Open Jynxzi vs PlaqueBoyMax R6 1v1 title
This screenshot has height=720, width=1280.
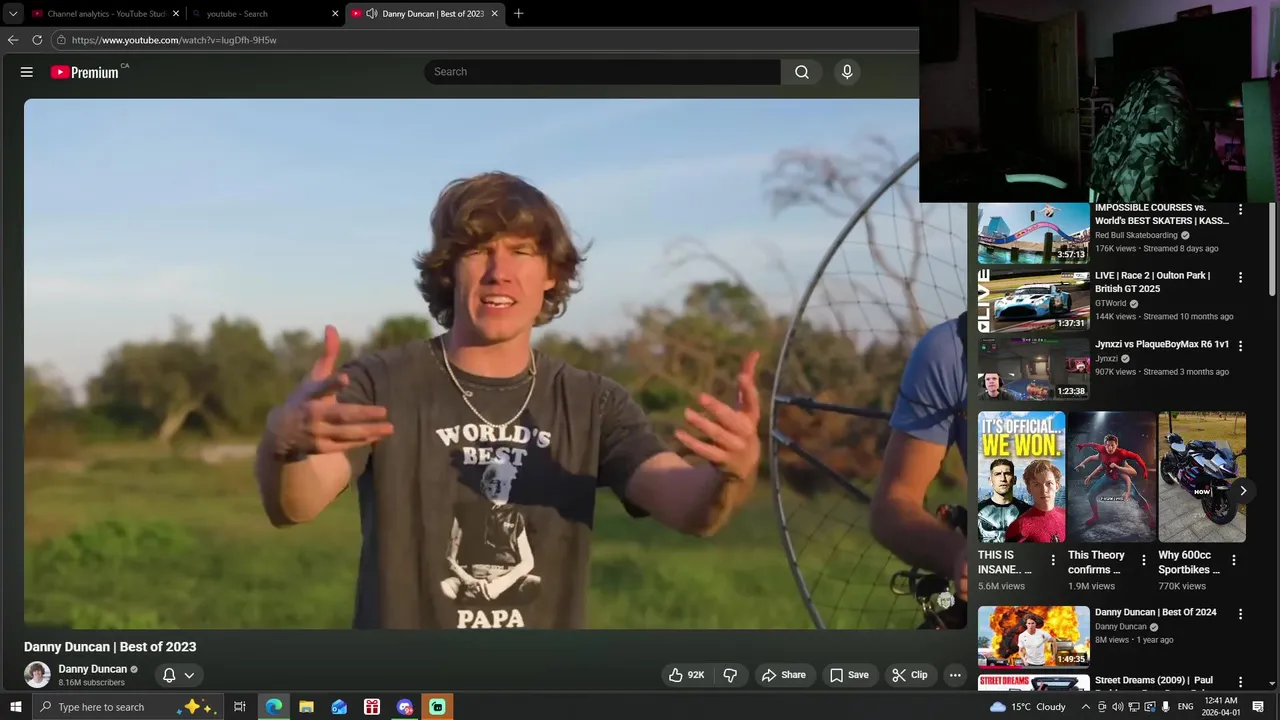(x=1162, y=344)
